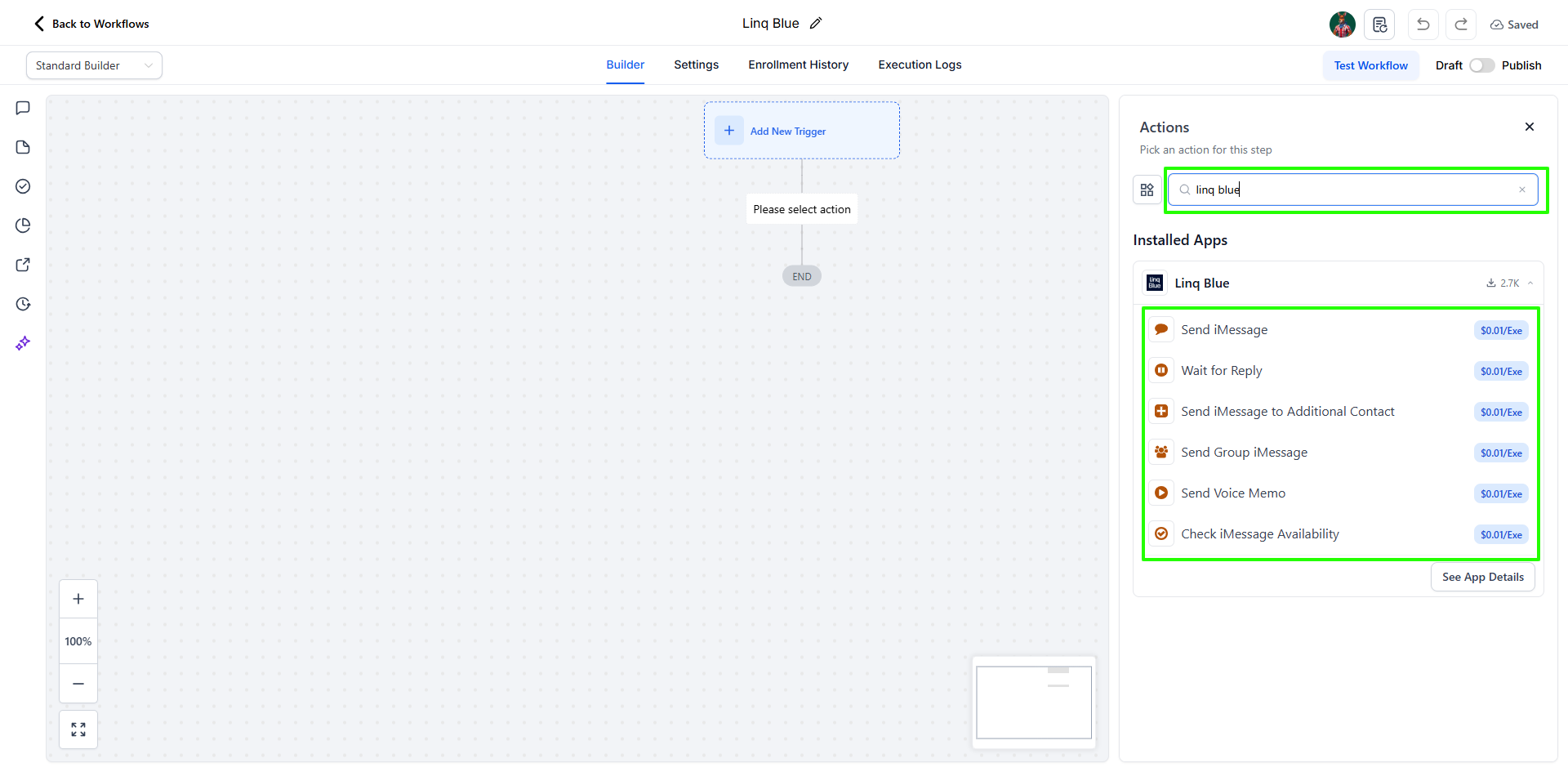This screenshot has height=772, width=1568.
Task: Clear the linq blue search text
Action: (x=1522, y=190)
